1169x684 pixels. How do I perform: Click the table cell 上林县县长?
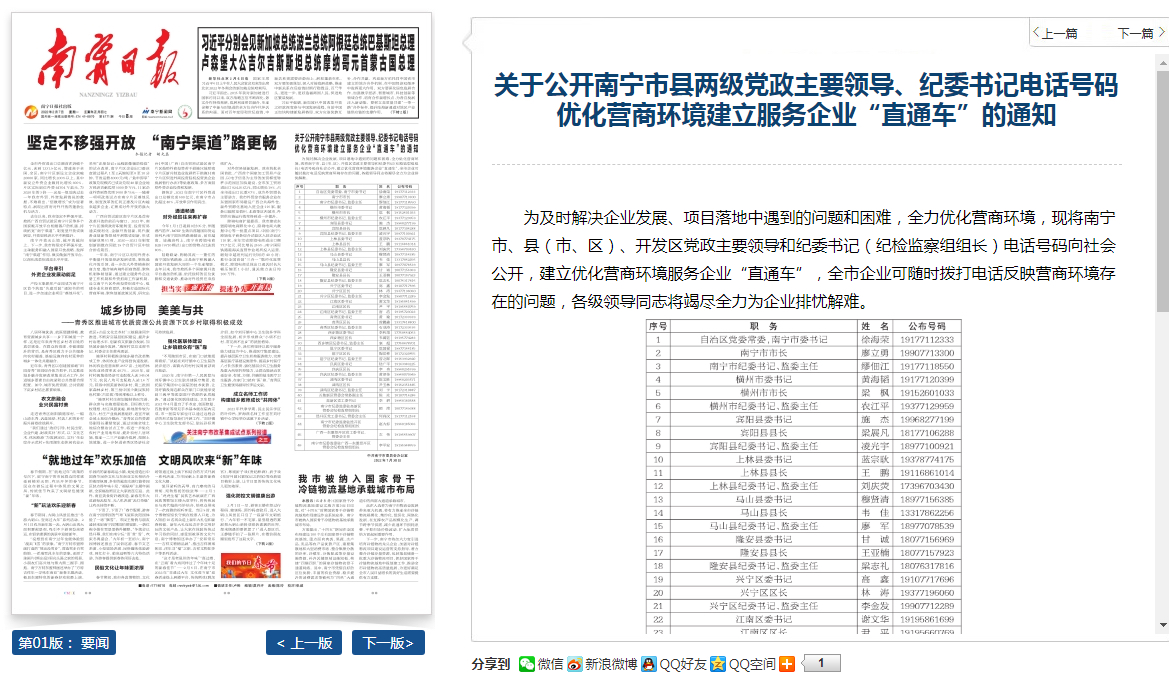point(763,473)
